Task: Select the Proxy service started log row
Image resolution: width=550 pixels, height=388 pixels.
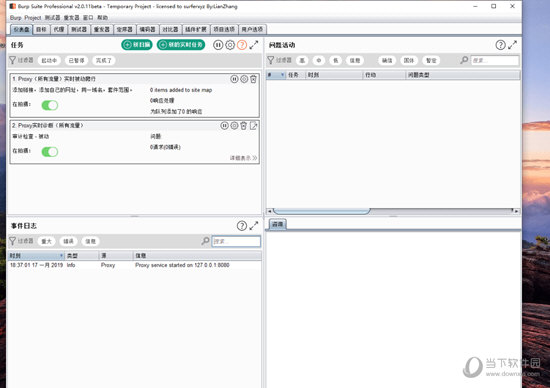Action: point(135,265)
